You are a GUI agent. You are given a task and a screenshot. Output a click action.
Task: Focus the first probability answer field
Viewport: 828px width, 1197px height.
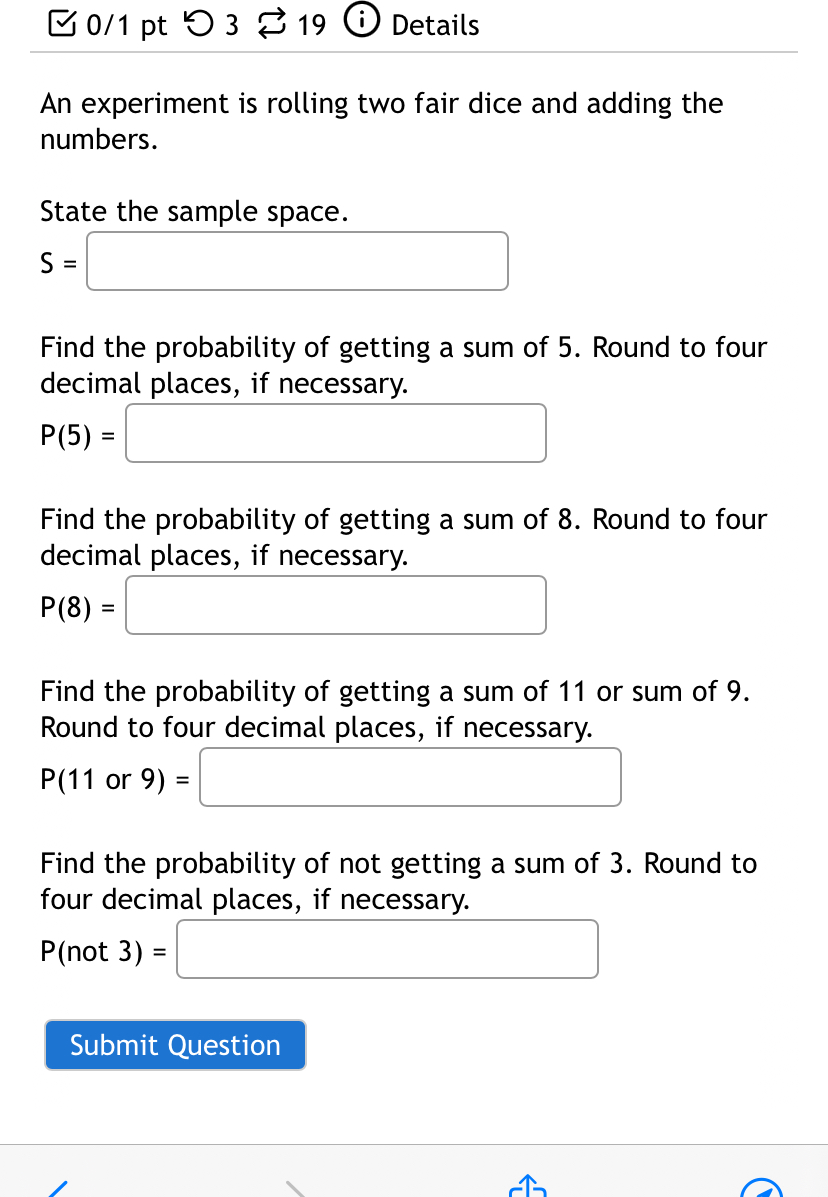[335, 432]
